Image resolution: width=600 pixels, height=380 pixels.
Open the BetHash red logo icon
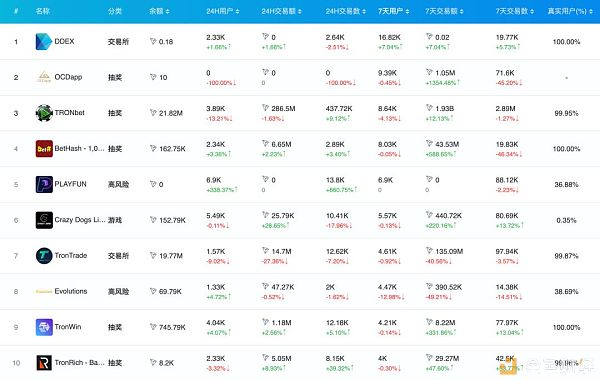click(x=44, y=149)
